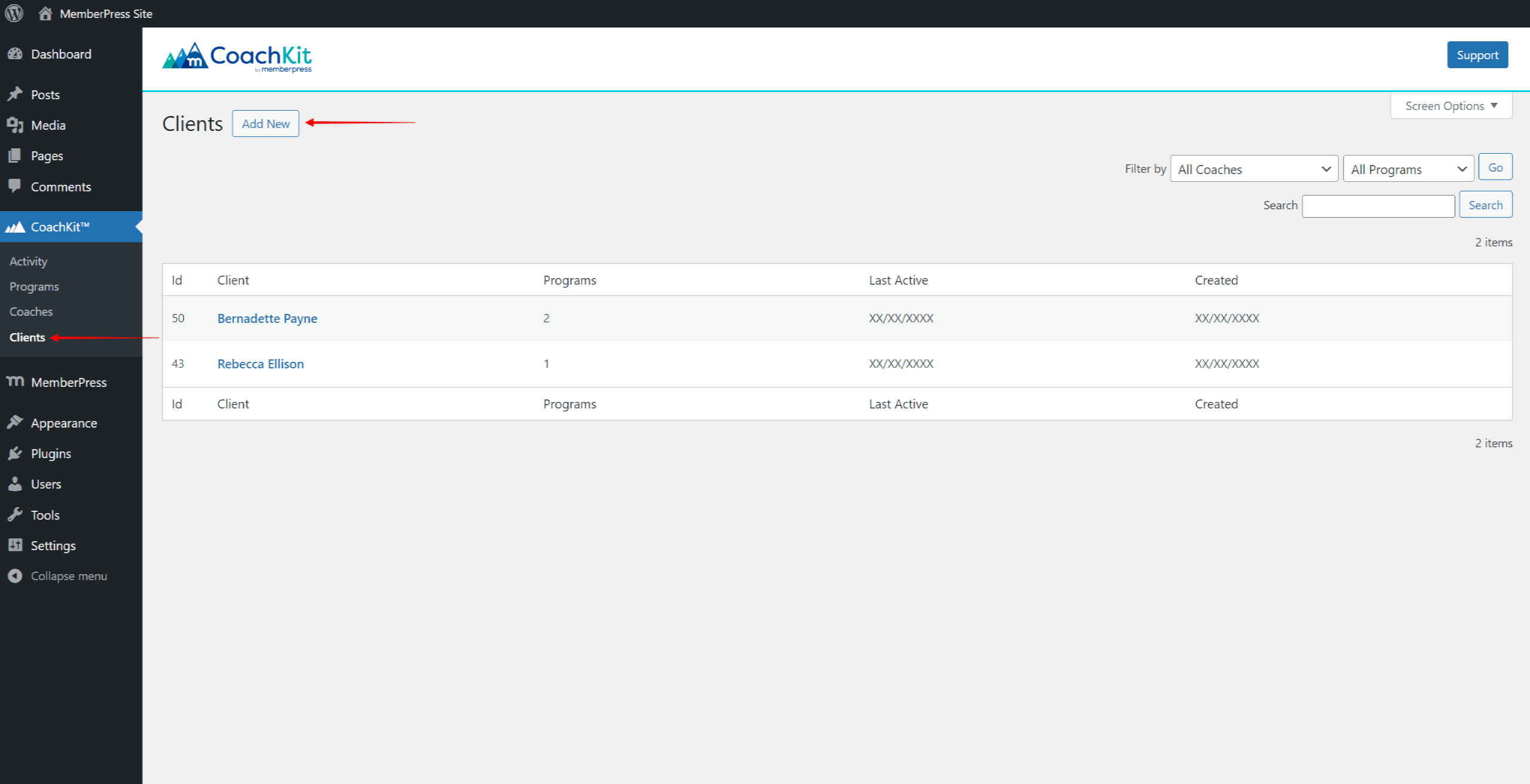
Task: Select the Appearance menu item
Action: (x=63, y=422)
